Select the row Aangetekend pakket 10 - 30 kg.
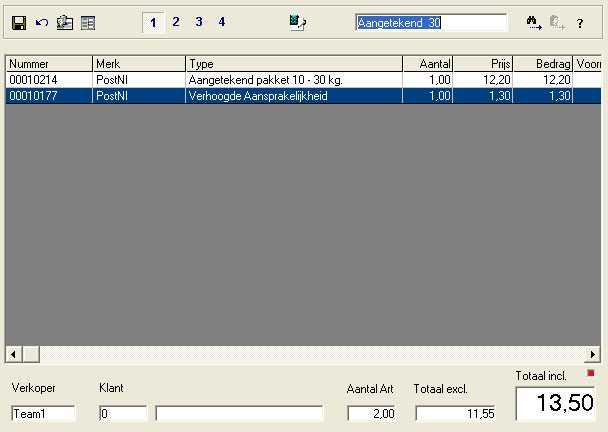This screenshot has width=608, height=432. [265, 80]
